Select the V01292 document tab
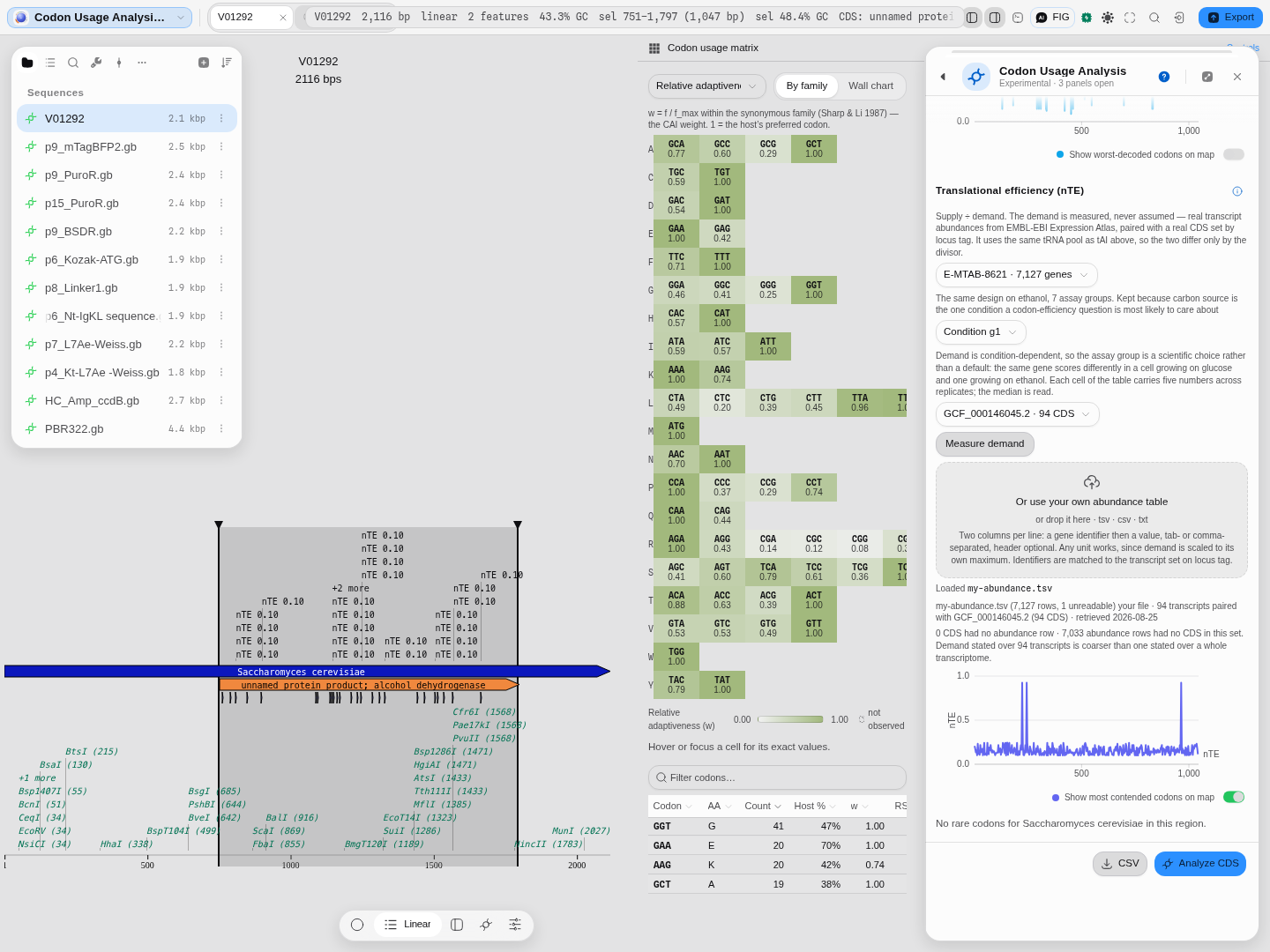1270x952 pixels. 251,18
